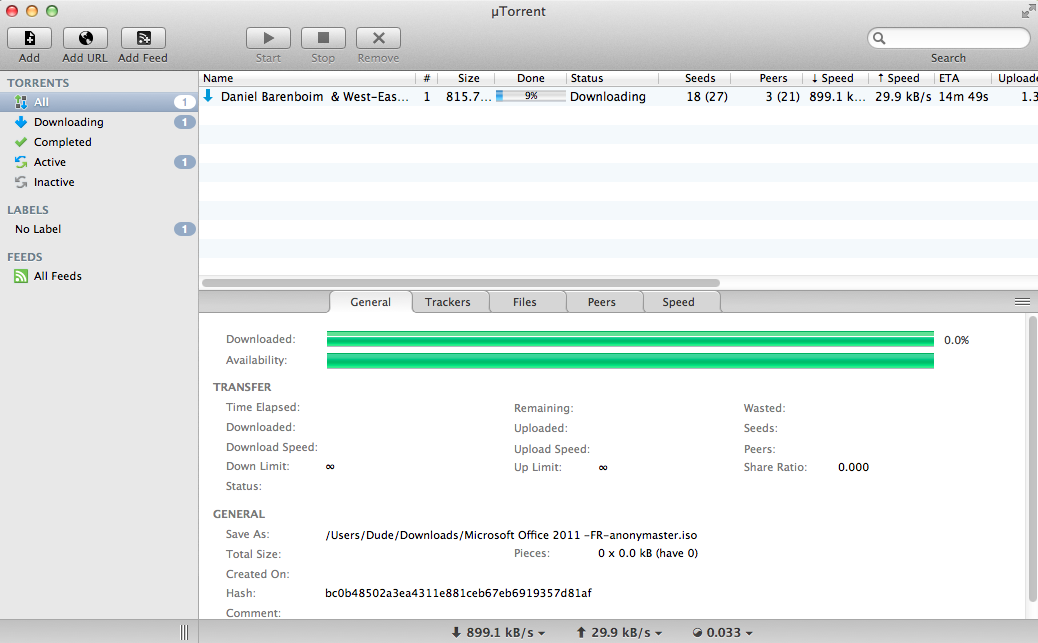
Task: Click the vertical scrollbar of the details pane
Action: tap(1033, 459)
